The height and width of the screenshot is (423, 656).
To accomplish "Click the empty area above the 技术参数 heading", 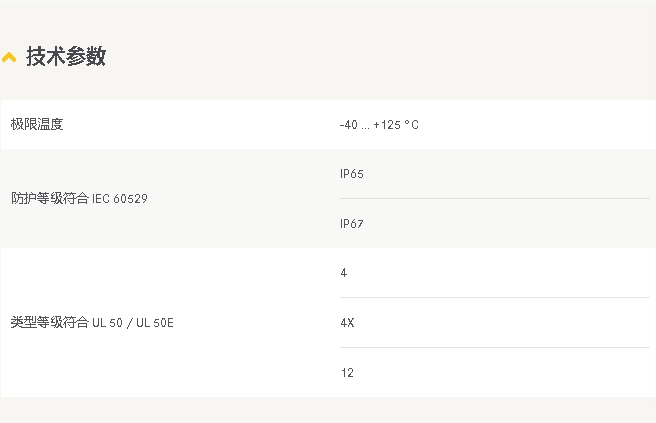I will [328, 19].
